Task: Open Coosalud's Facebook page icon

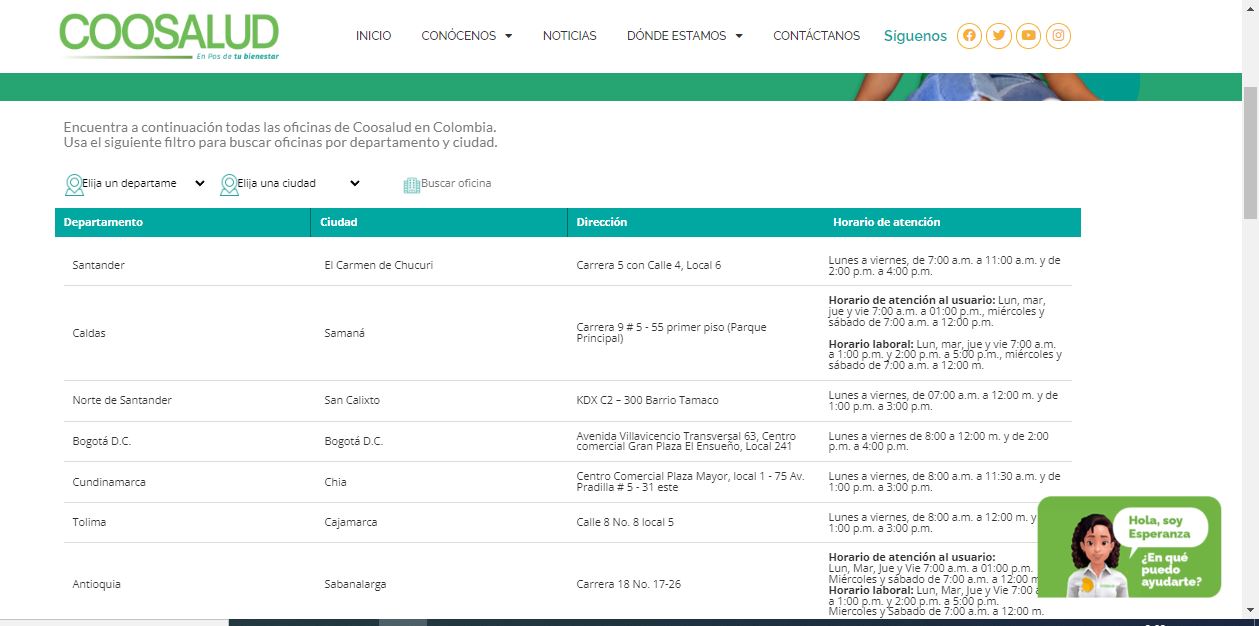Action: [969, 36]
